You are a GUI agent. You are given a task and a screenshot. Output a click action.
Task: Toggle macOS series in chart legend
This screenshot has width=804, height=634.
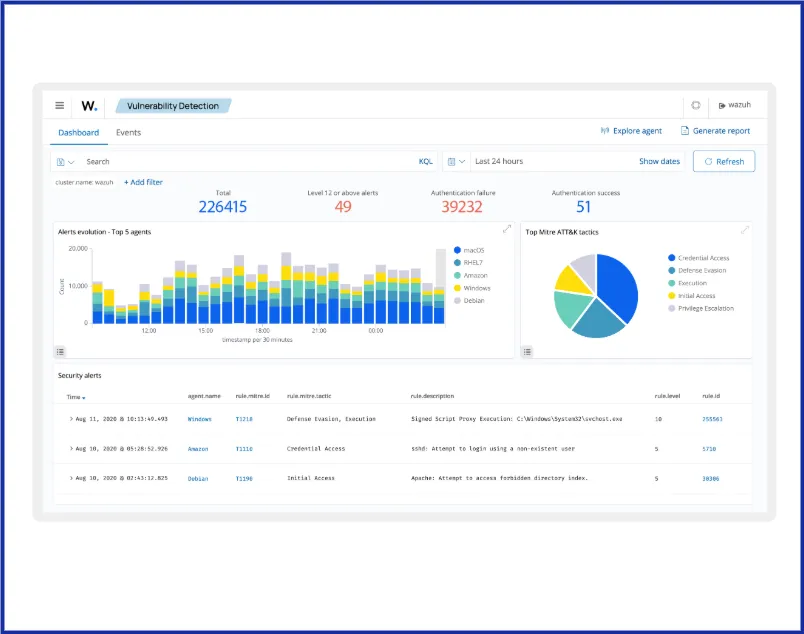474,250
